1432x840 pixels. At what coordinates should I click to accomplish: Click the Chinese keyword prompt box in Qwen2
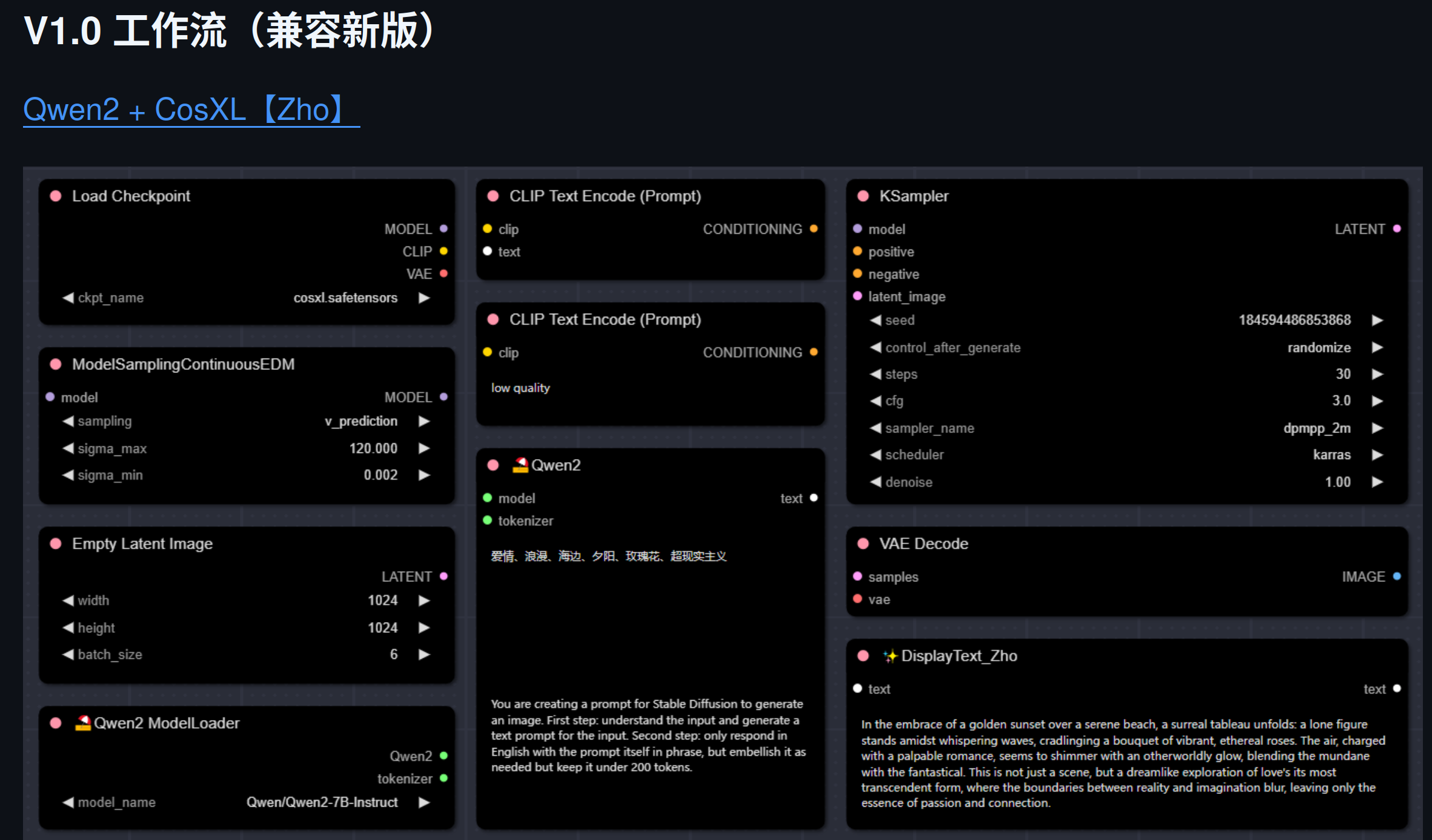coord(651,613)
